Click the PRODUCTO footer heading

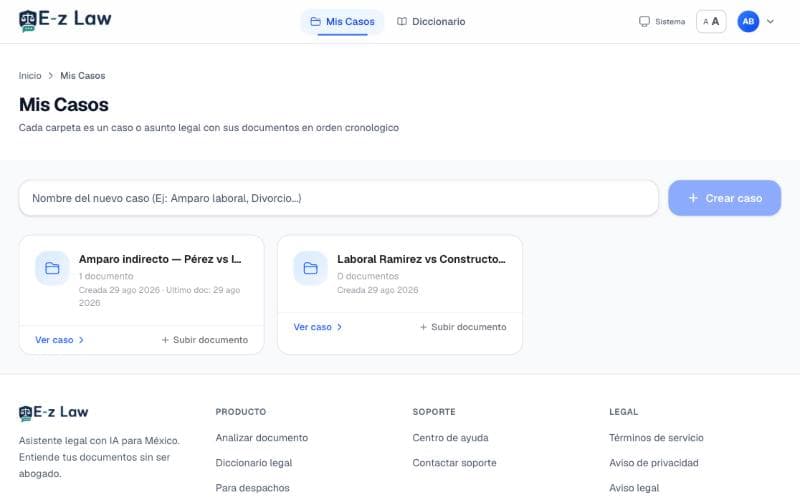click(241, 412)
